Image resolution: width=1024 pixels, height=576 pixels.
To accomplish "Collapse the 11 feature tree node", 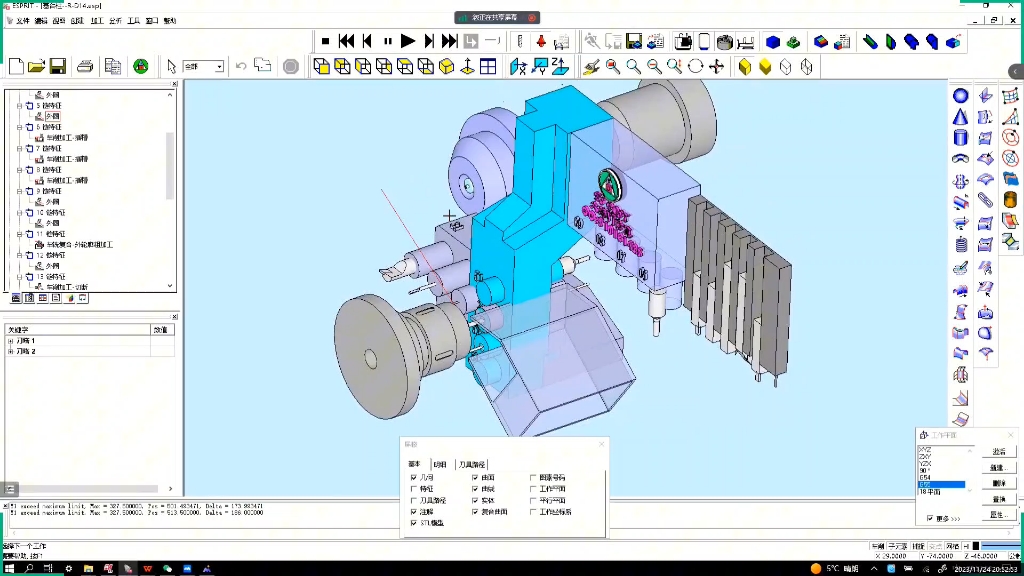I will point(20,234).
